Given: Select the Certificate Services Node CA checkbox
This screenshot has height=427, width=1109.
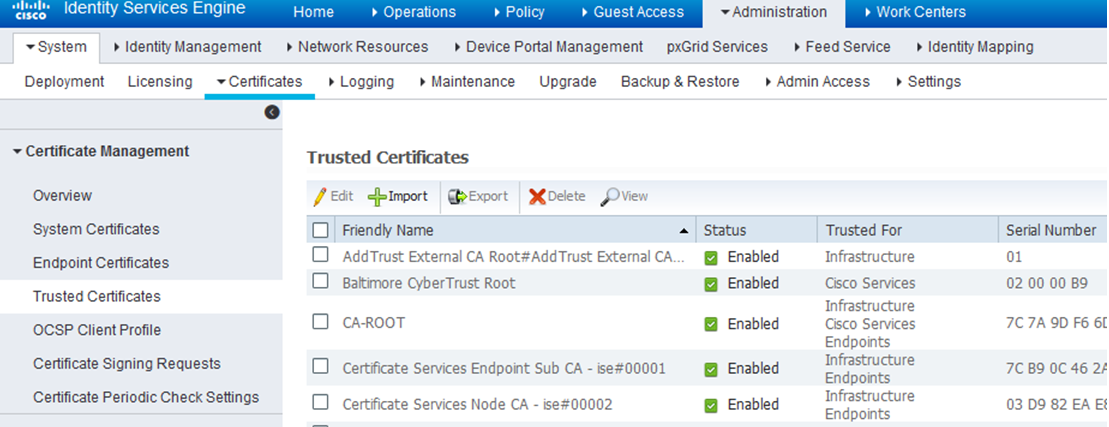Looking at the screenshot, I should (320, 402).
